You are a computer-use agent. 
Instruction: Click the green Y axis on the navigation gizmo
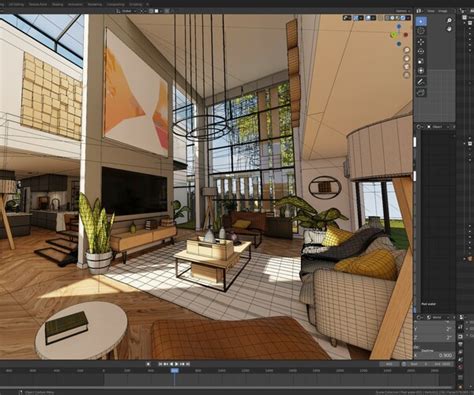tap(394, 35)
